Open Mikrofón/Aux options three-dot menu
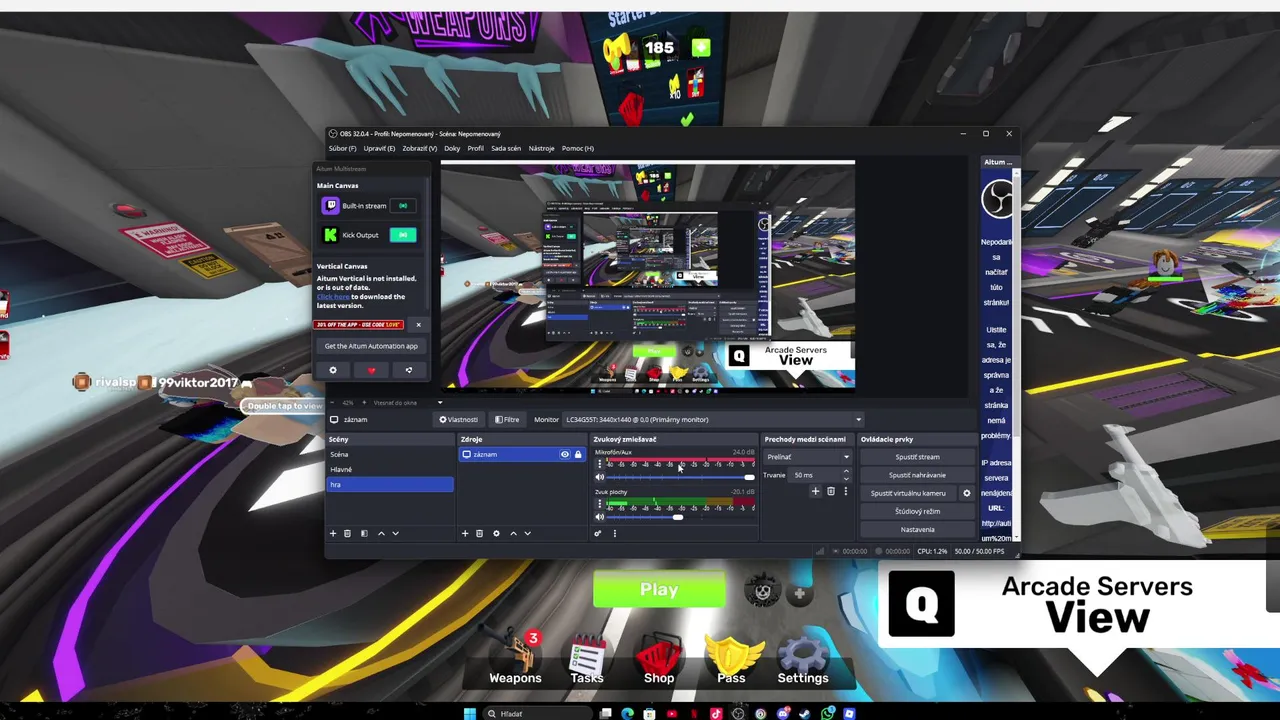This screenshot has height=720, width=1280. (599, 464)
